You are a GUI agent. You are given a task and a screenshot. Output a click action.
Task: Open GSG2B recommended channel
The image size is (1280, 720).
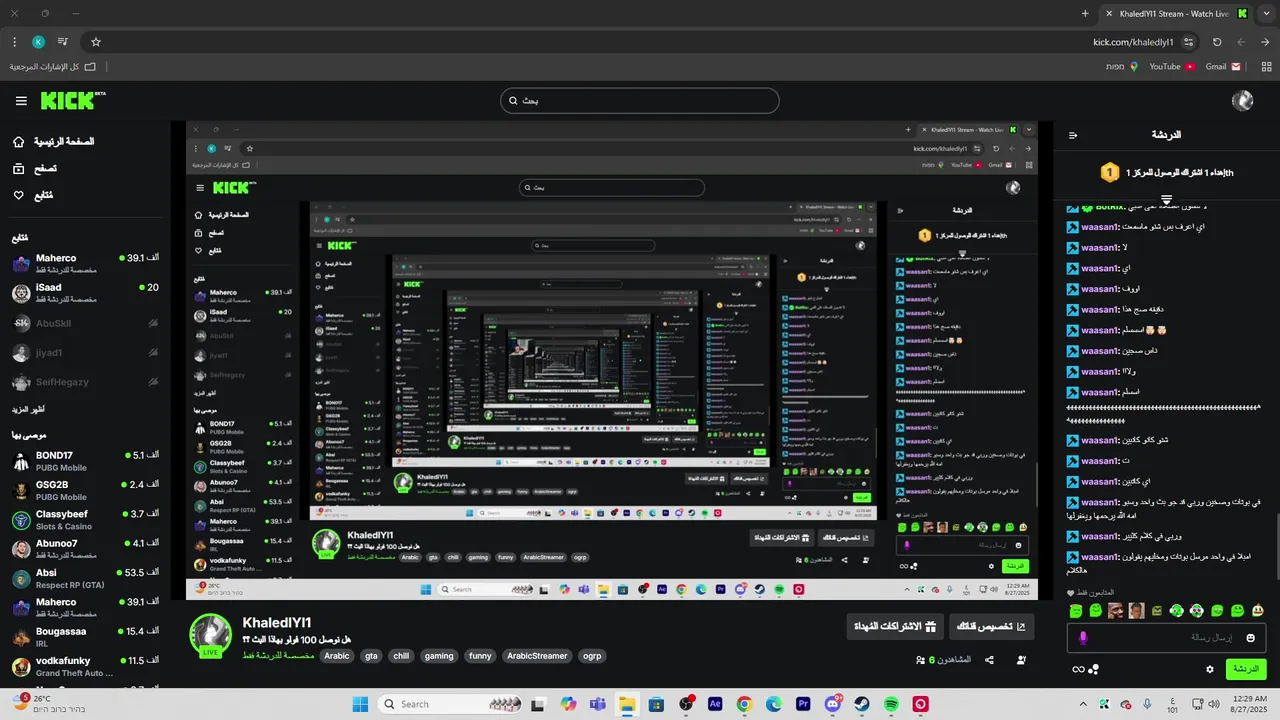[85, 490]
